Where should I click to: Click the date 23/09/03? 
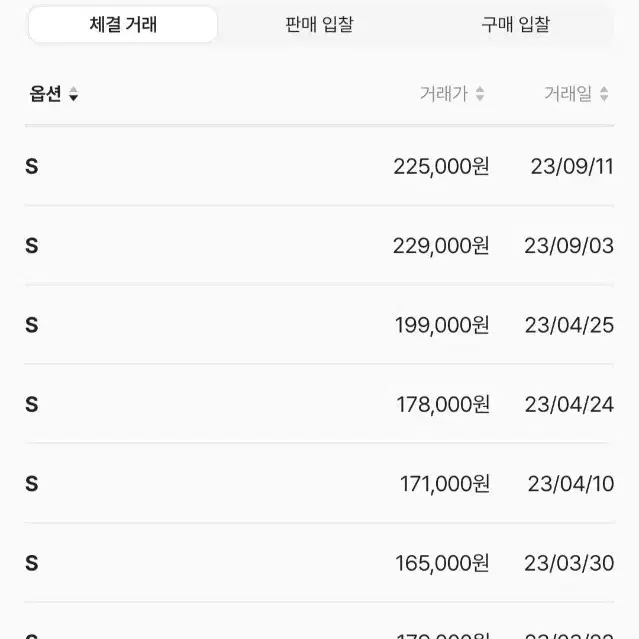pos(569,246)
